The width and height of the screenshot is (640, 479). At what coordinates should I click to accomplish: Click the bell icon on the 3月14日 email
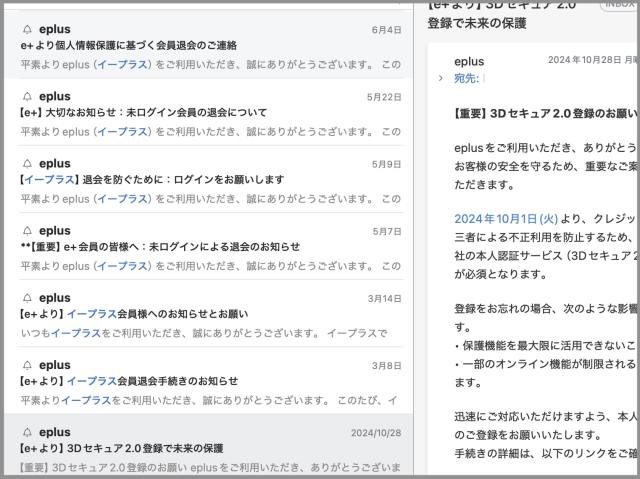click(x=27, y=298)
